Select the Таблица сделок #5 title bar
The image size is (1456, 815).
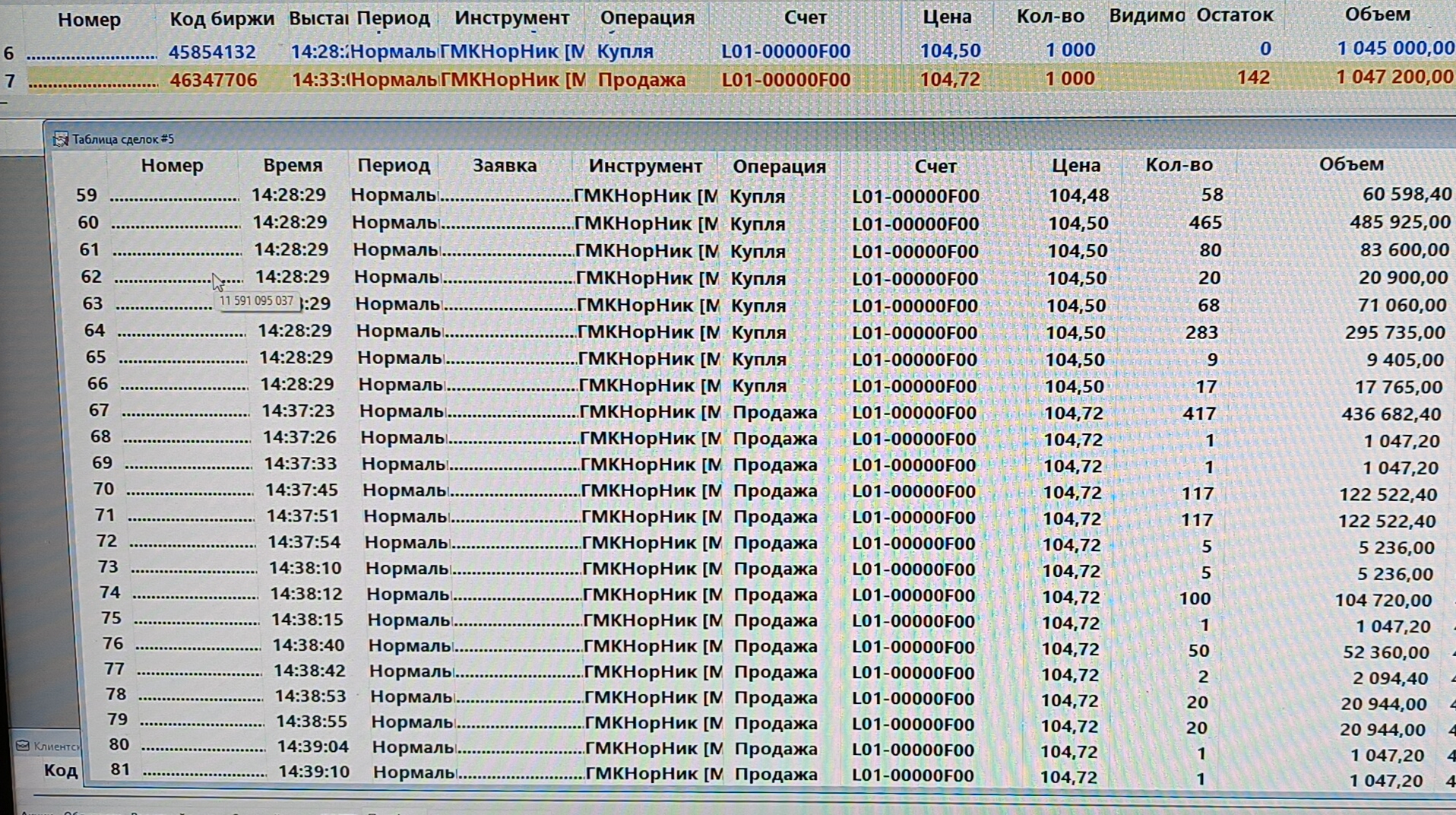click(x=750, y=138)
